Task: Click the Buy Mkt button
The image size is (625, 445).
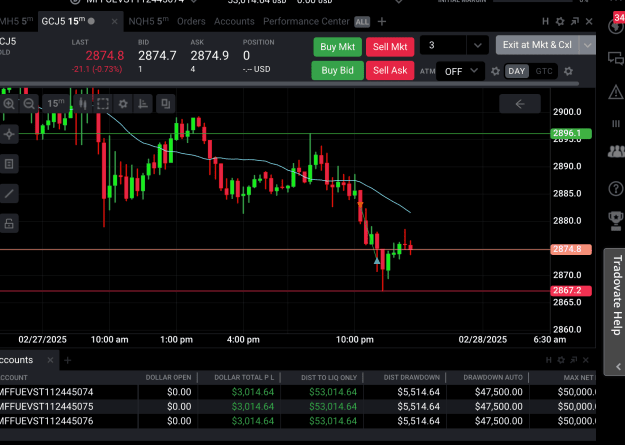Action: [337, 47]
